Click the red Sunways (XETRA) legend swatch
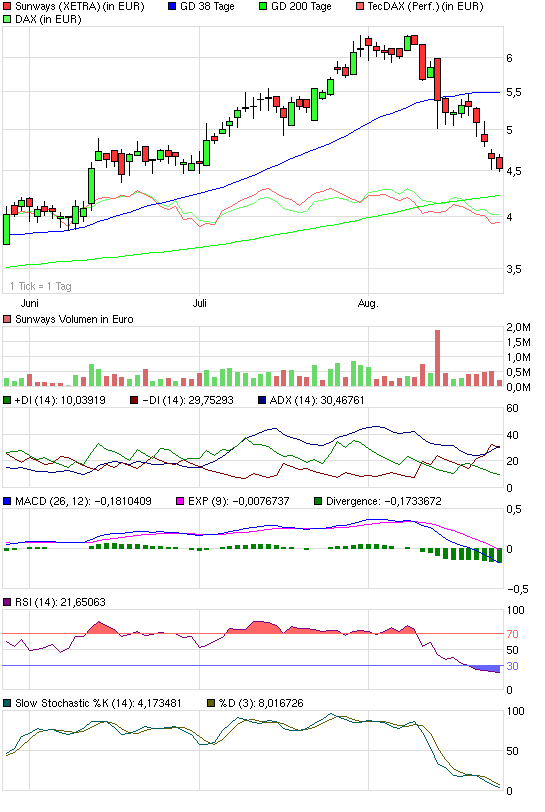This screenshot has height=812, width=545. pyautogui.click(x=7, y=7)
